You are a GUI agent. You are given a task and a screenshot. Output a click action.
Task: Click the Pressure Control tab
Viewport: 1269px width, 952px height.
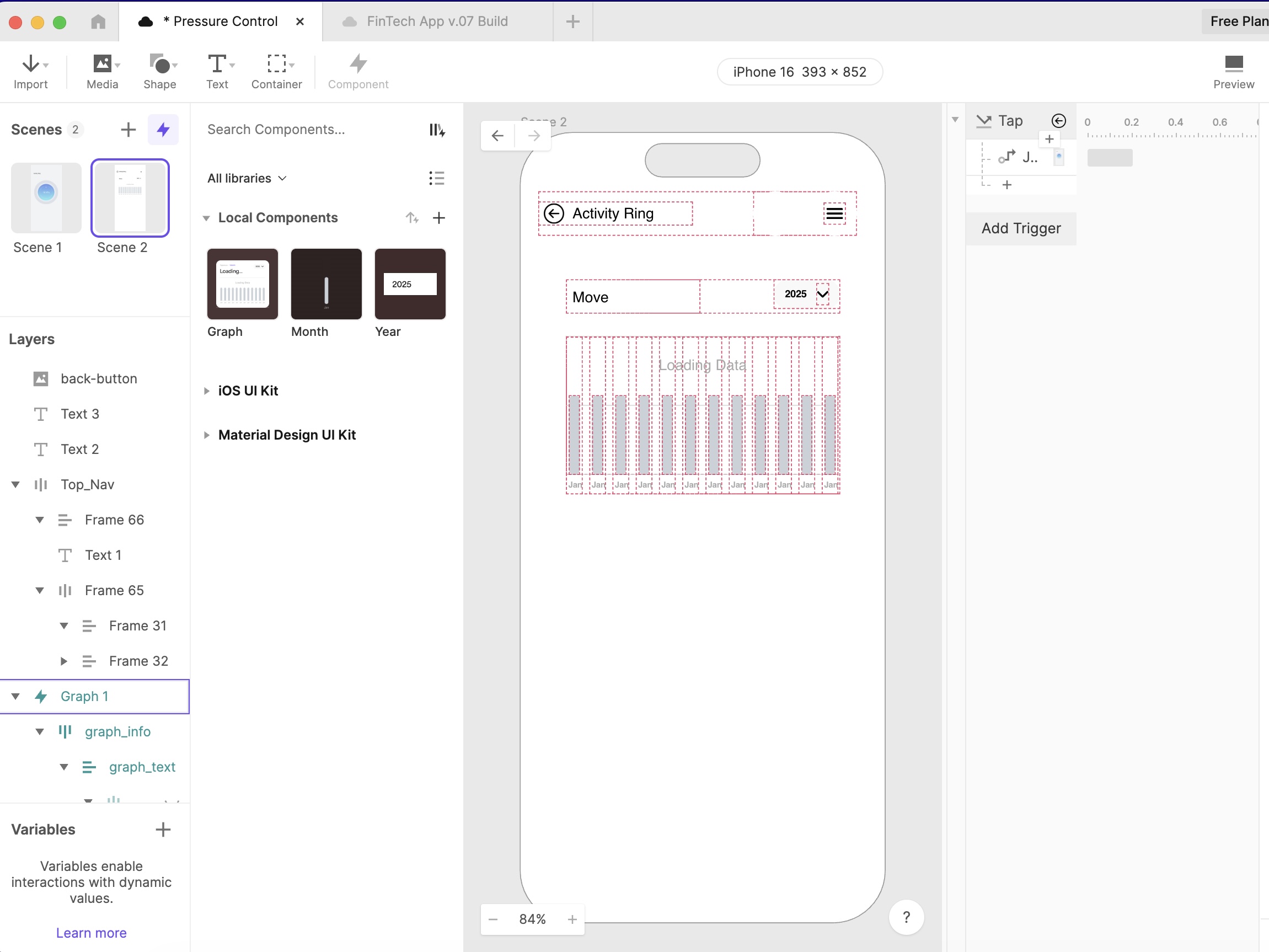click(x=221, y=21)
